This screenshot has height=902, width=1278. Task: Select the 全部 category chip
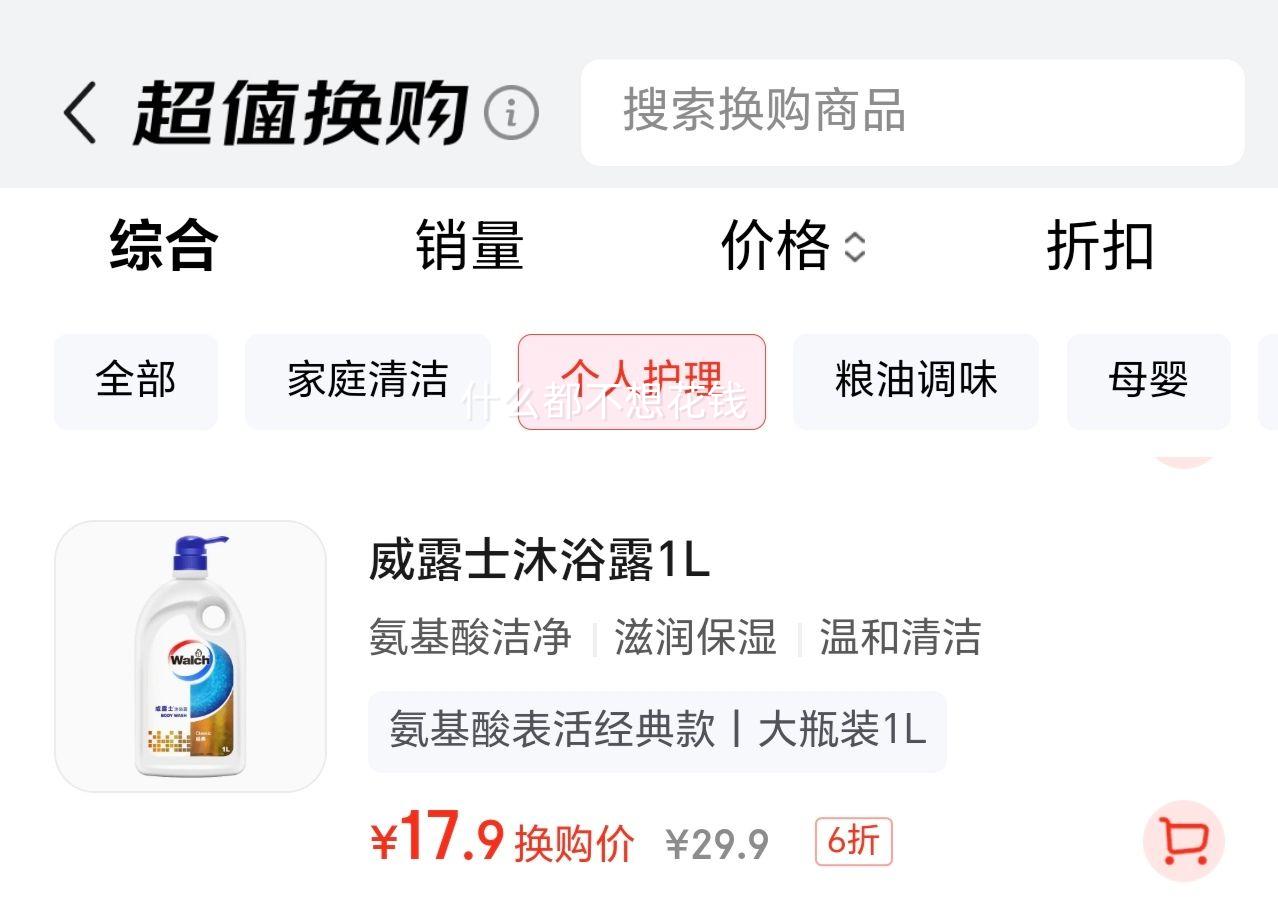click(136, 381)
